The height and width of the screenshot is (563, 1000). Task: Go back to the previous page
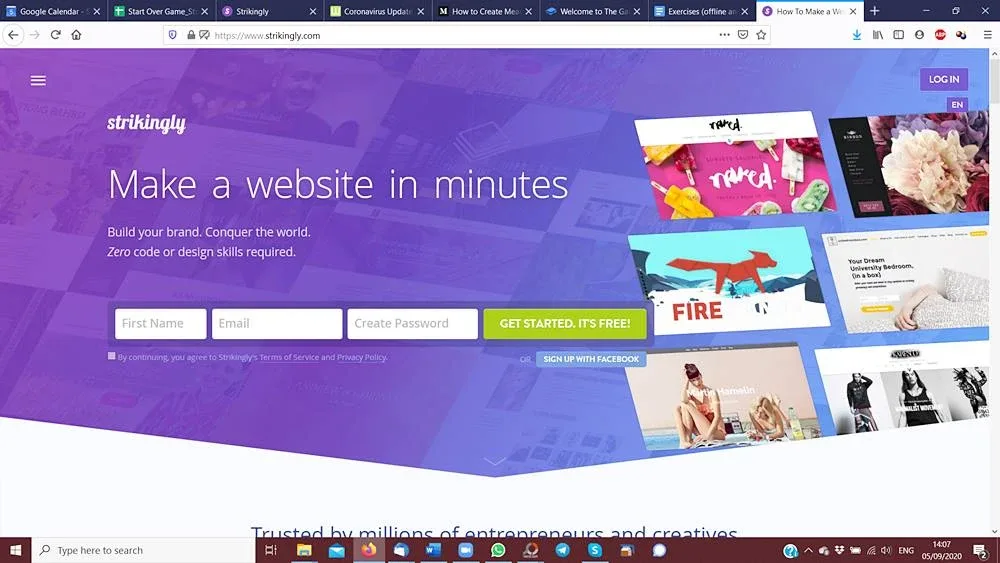click(x=13, y=35)
